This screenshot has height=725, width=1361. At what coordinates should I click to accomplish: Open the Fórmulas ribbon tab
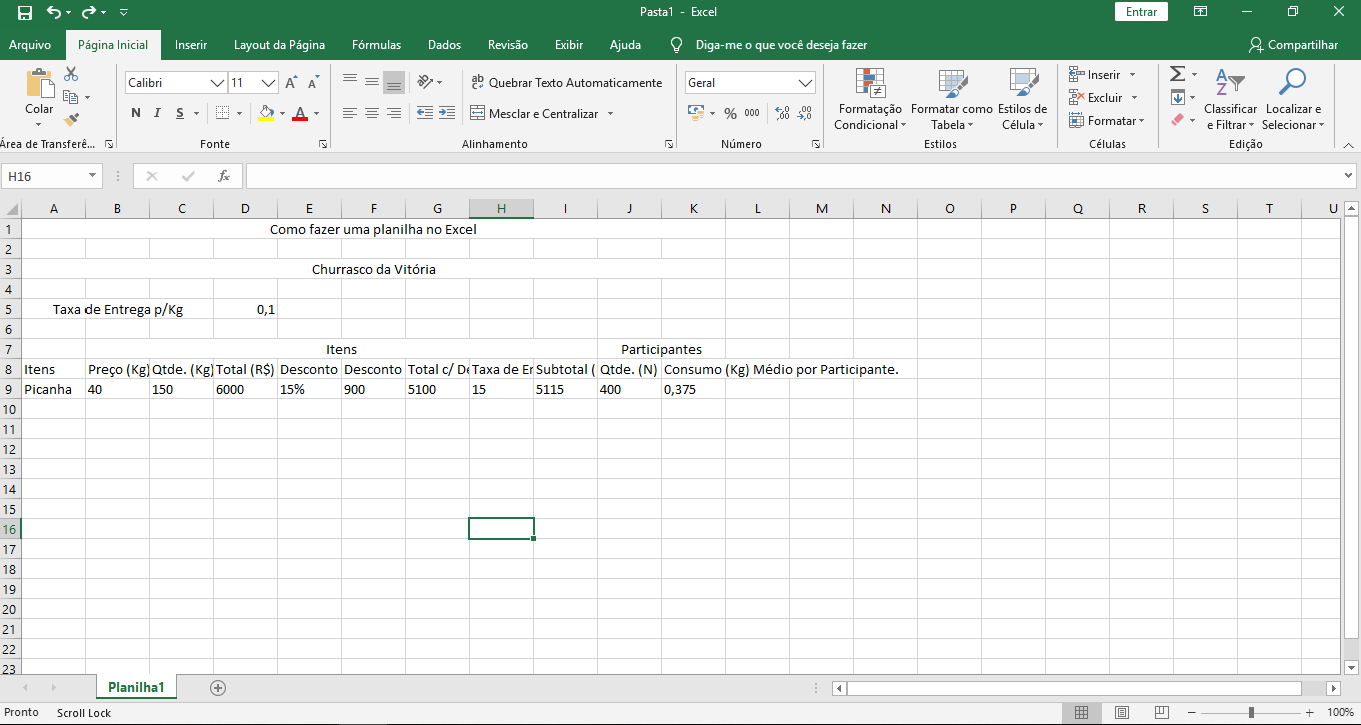point(376,45)
